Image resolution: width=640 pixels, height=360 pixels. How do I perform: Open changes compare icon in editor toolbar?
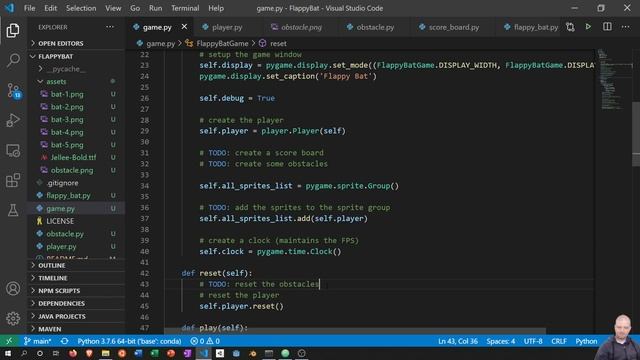pos(570,27)
